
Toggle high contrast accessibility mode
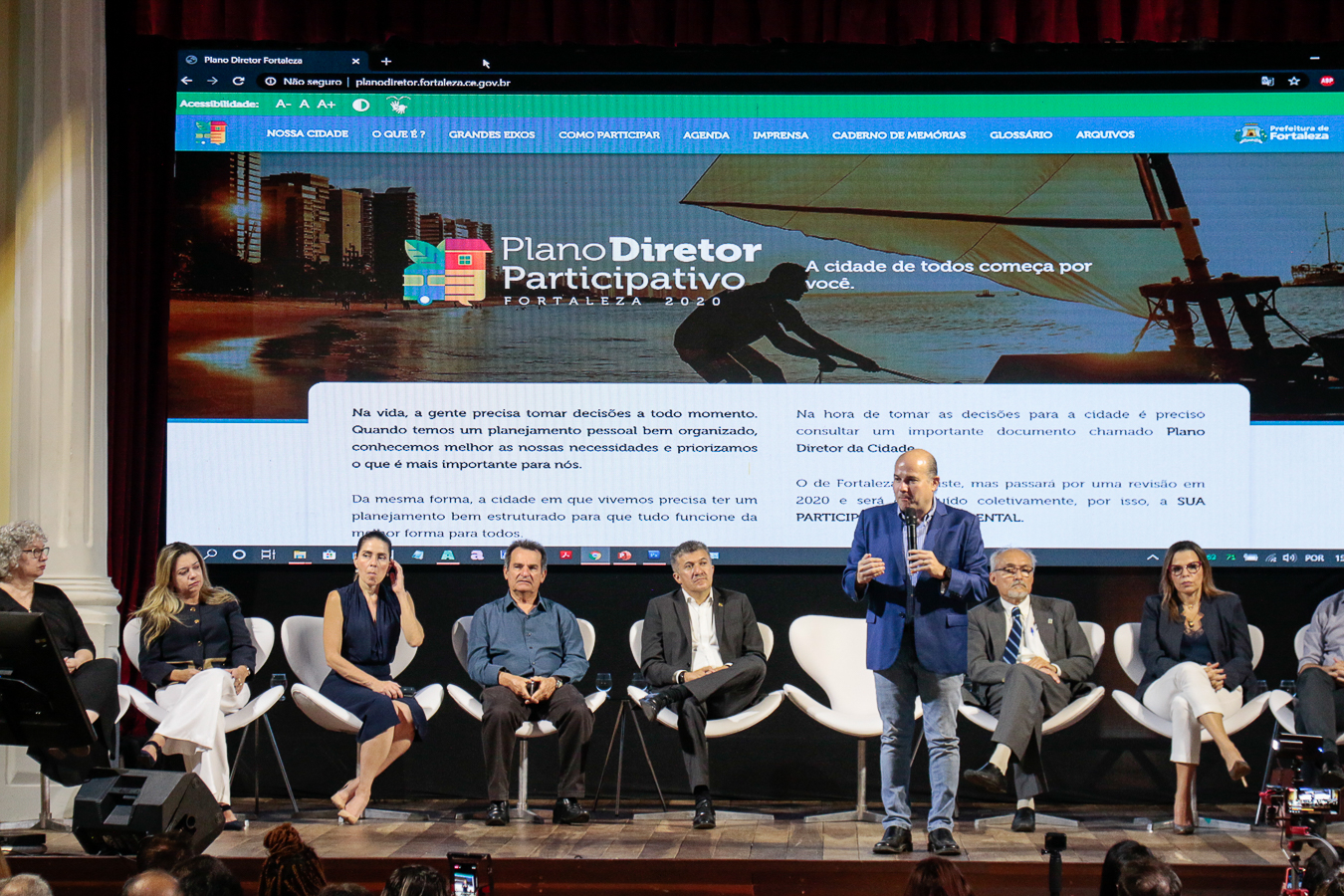point(360,105)
